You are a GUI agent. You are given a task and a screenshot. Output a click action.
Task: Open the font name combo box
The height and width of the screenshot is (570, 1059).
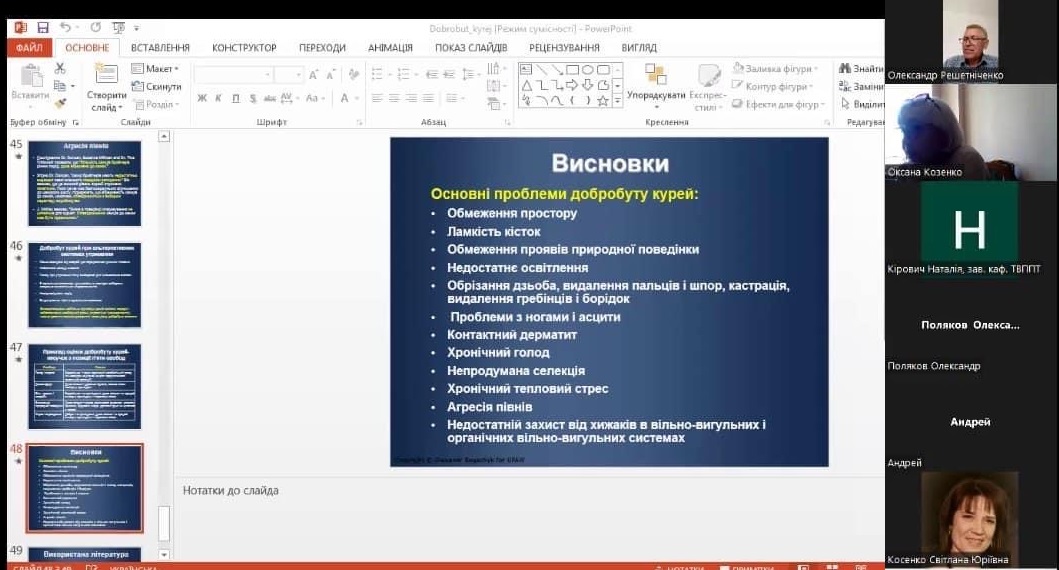pyautogui.click(x=234, y=74)
